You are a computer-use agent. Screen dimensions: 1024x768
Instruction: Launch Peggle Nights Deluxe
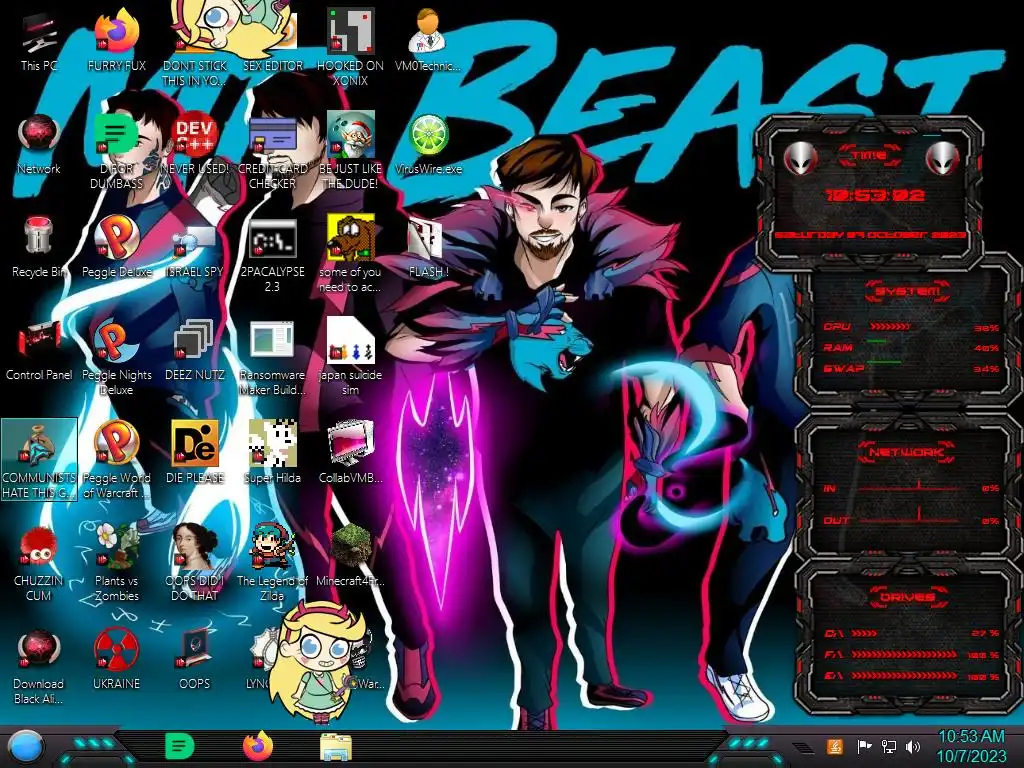[116, 358]
